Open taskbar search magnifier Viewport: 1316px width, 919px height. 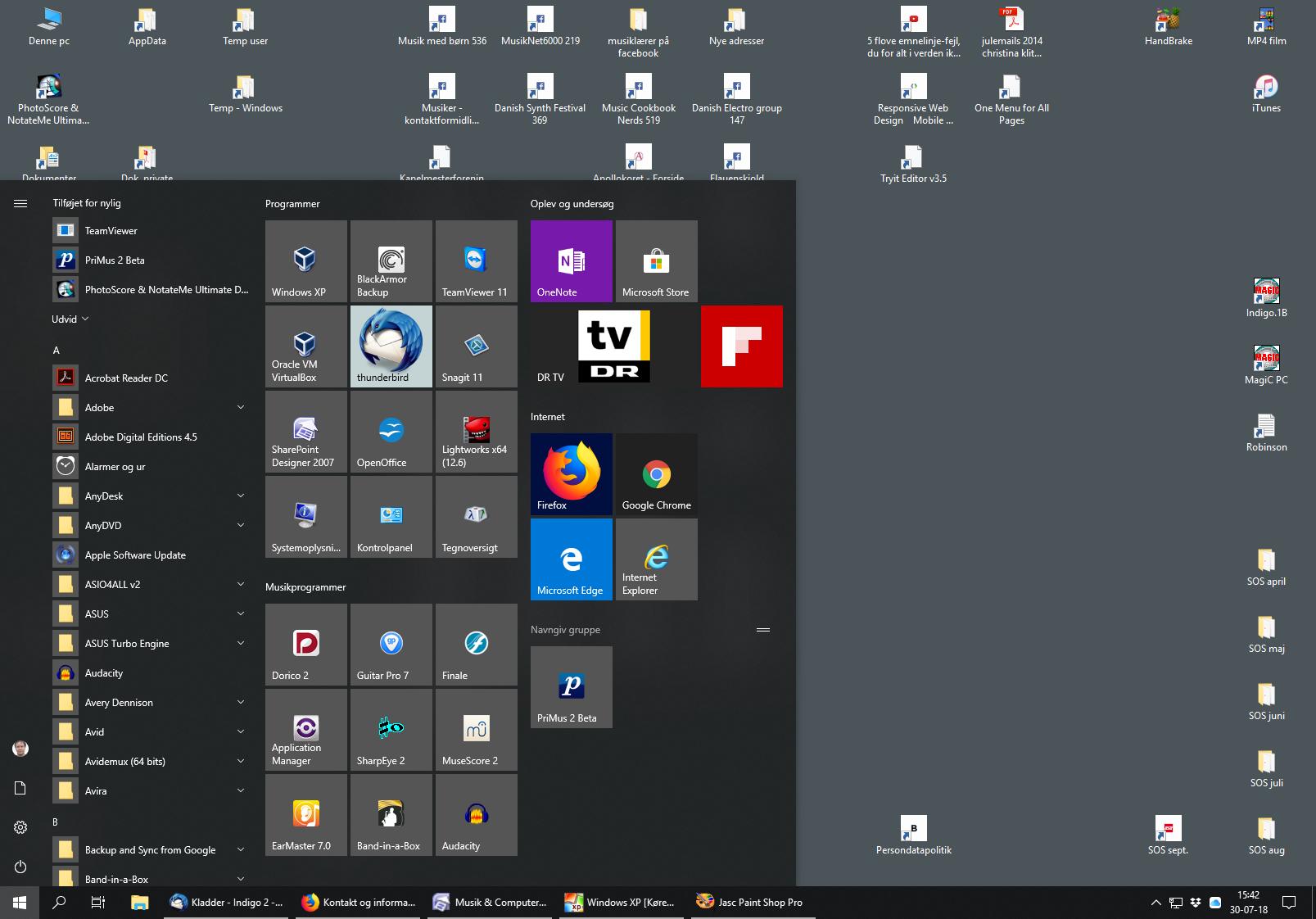coord(59,903)
